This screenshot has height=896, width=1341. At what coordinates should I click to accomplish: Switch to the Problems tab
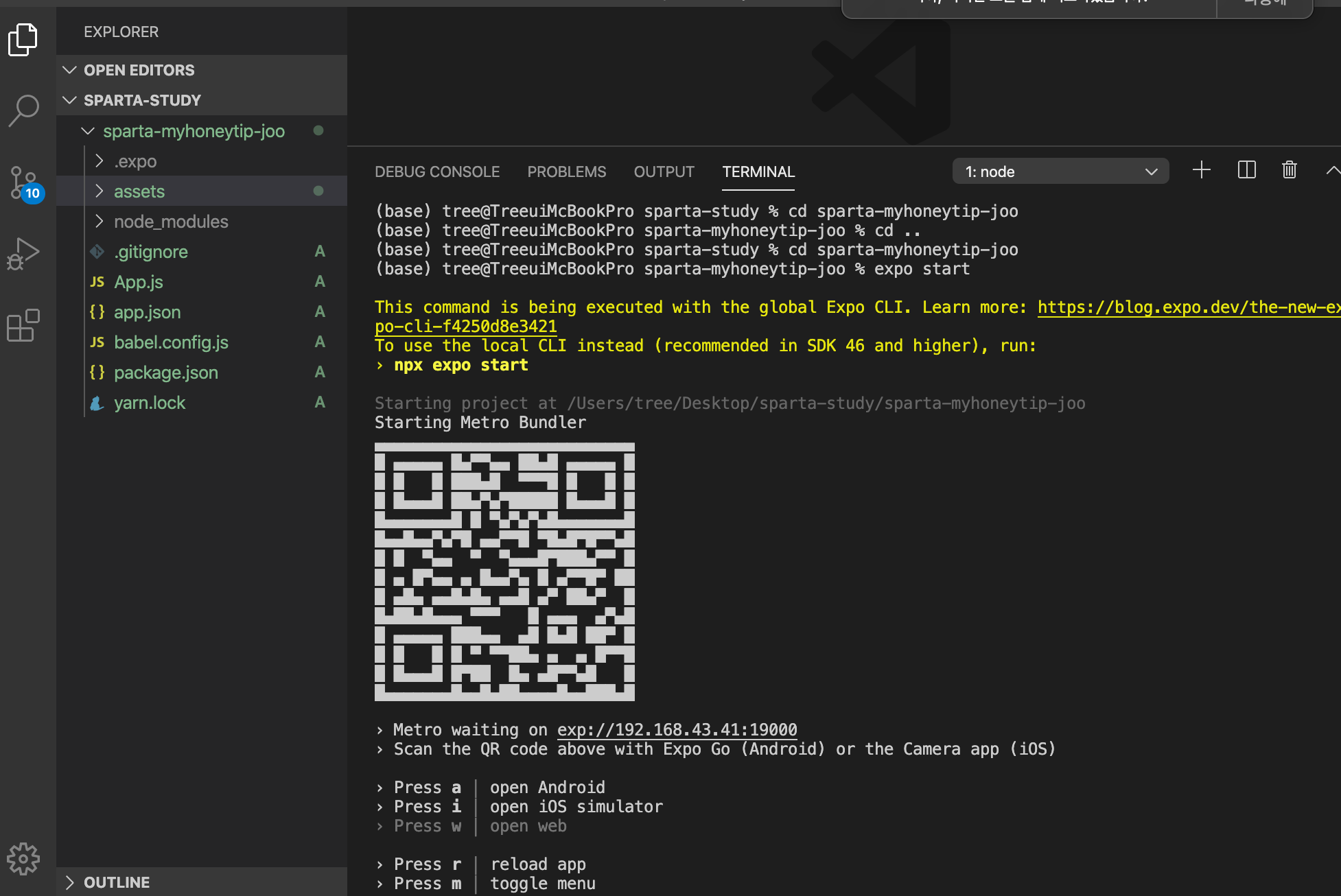click(567, 172)
